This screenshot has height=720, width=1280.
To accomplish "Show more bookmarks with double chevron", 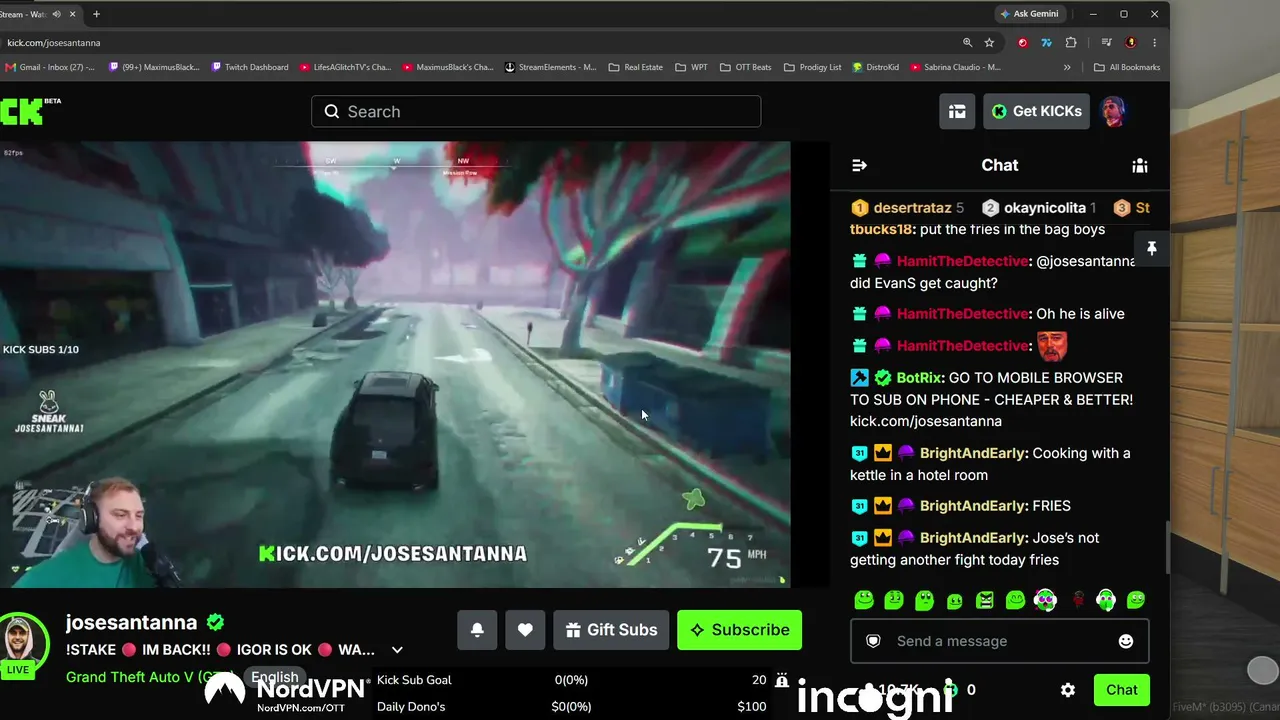I will pyautogui.click(x=1067, y=67).
